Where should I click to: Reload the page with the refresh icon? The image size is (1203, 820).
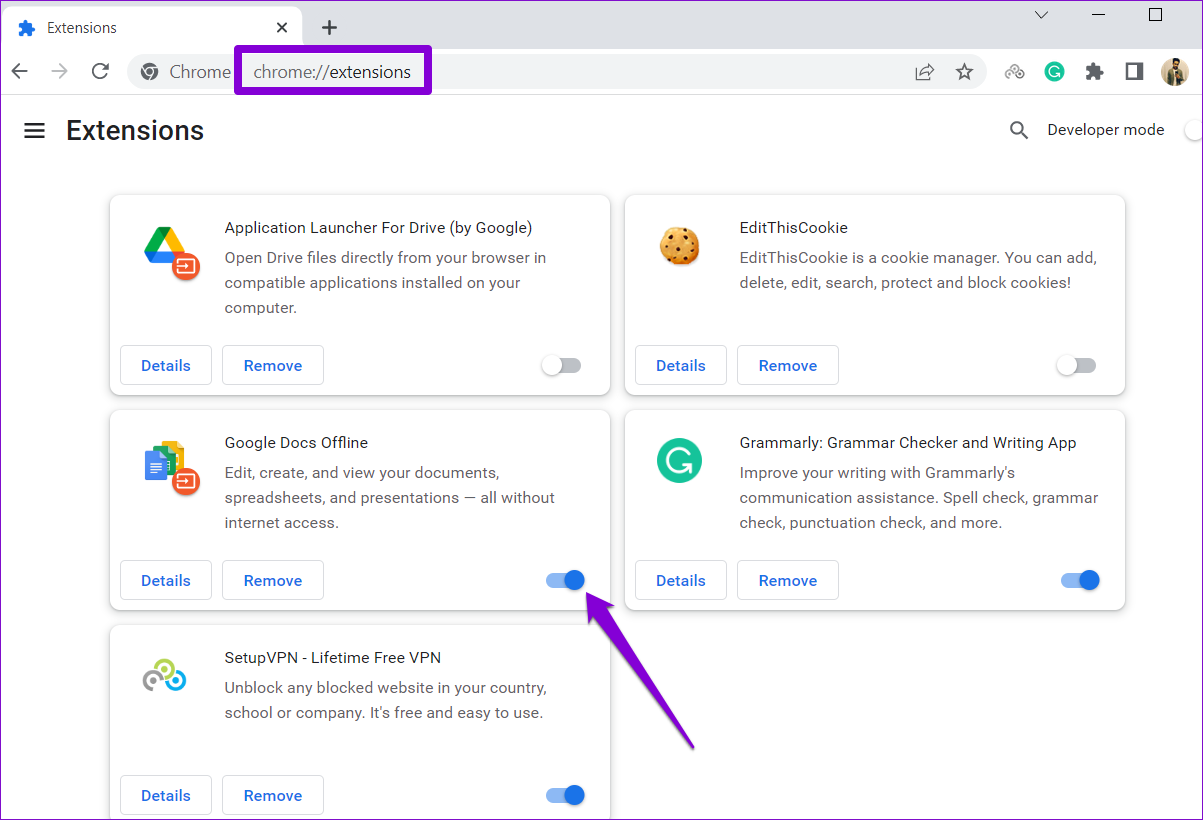coord(100,72)
